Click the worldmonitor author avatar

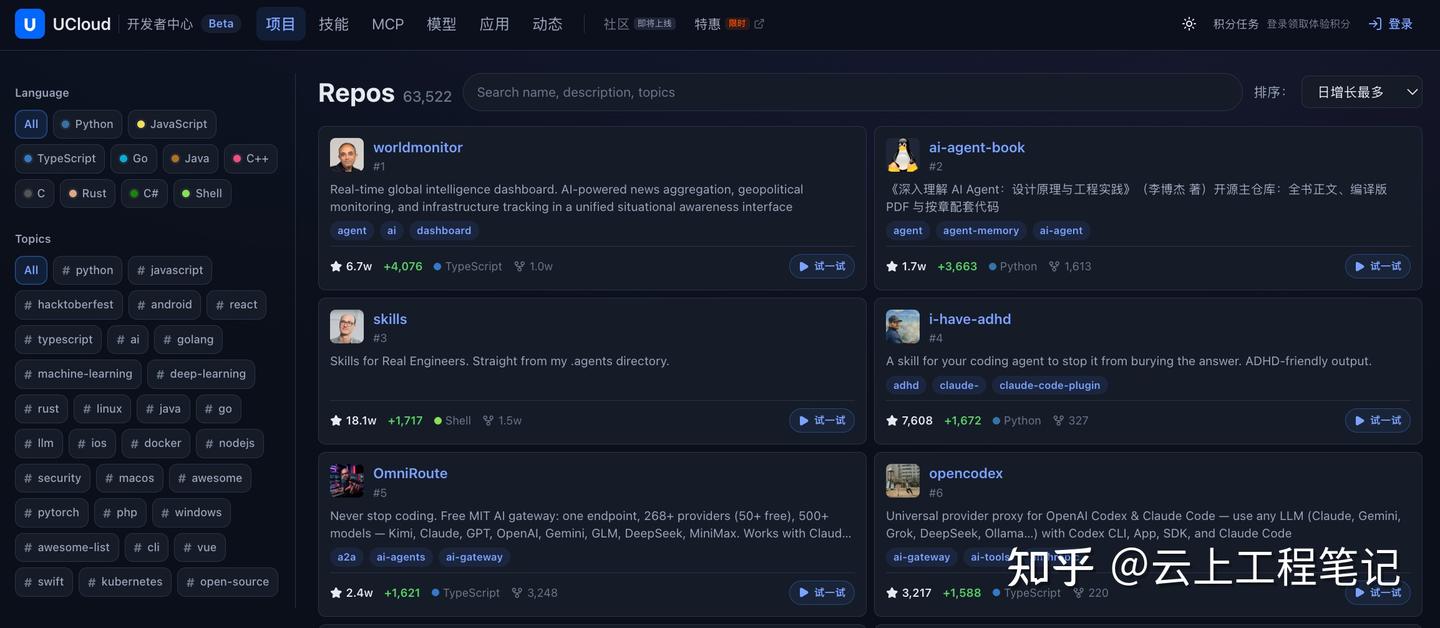pos(347,155)
